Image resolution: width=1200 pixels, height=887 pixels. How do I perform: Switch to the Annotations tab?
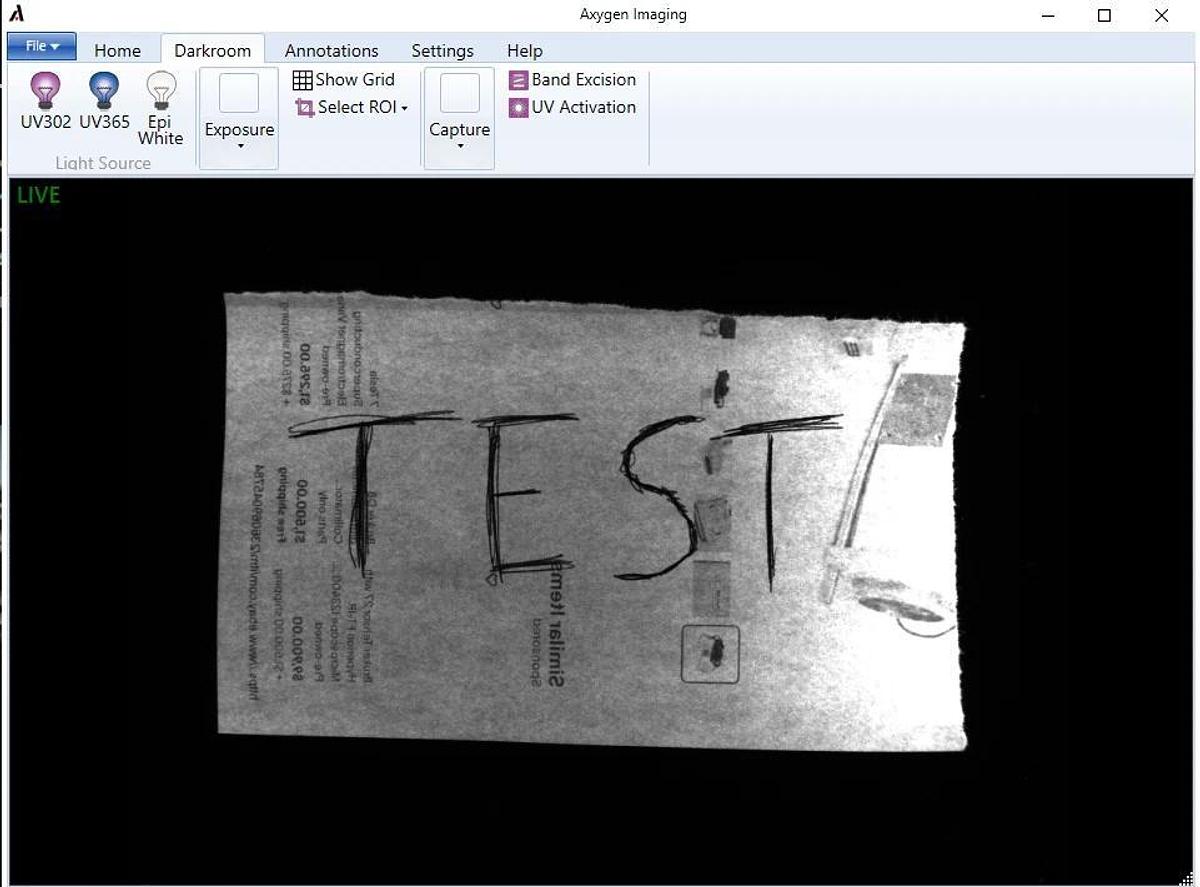pyautogui.click(x=331, y=50)
